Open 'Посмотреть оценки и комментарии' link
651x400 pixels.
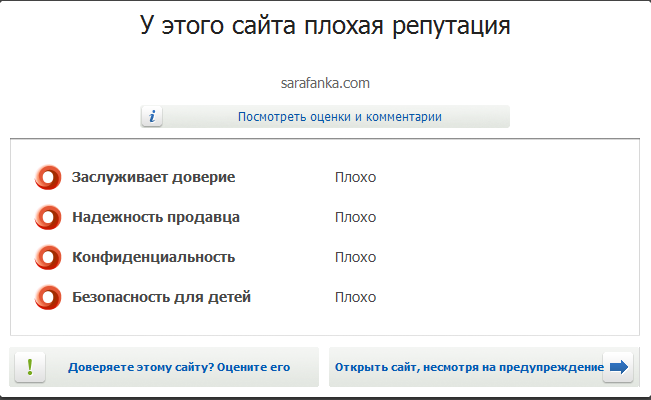pos(340,117)
